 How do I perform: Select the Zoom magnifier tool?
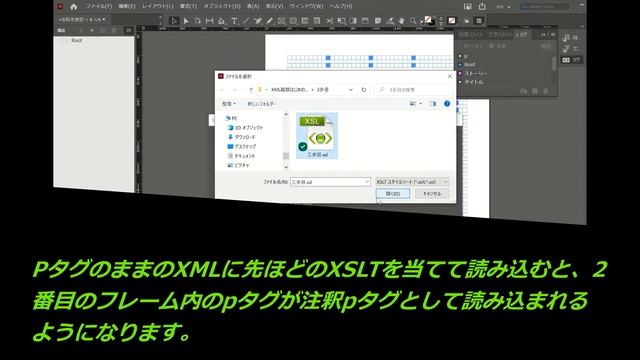click(x=413, y=21)
